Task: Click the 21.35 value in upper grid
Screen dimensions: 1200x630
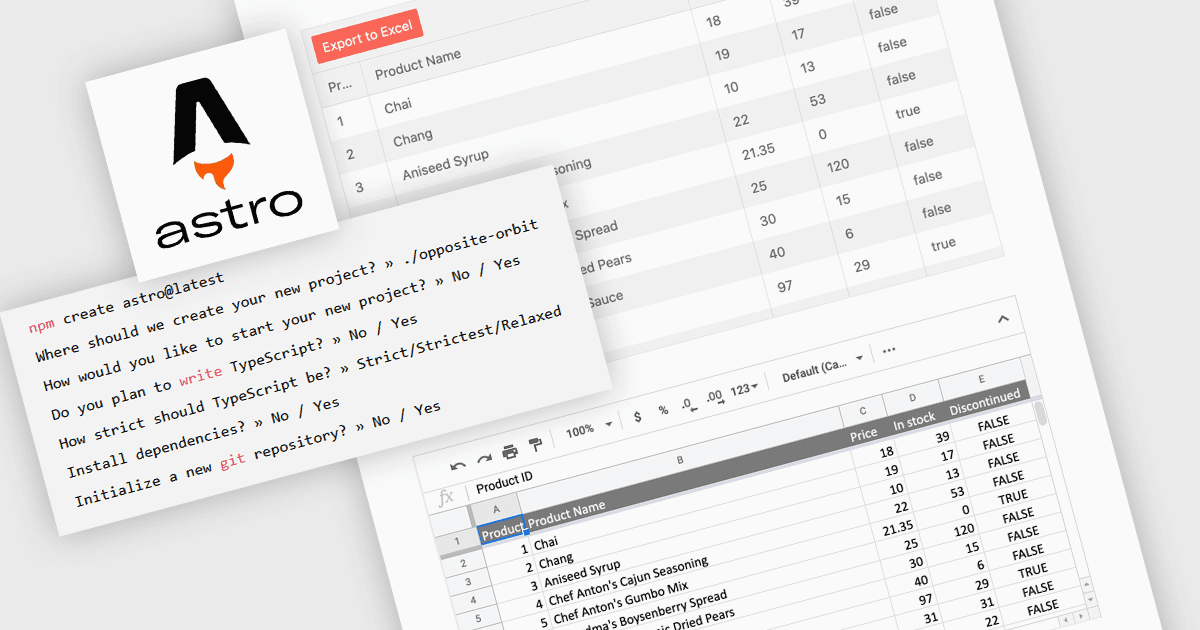Action: 759,153
